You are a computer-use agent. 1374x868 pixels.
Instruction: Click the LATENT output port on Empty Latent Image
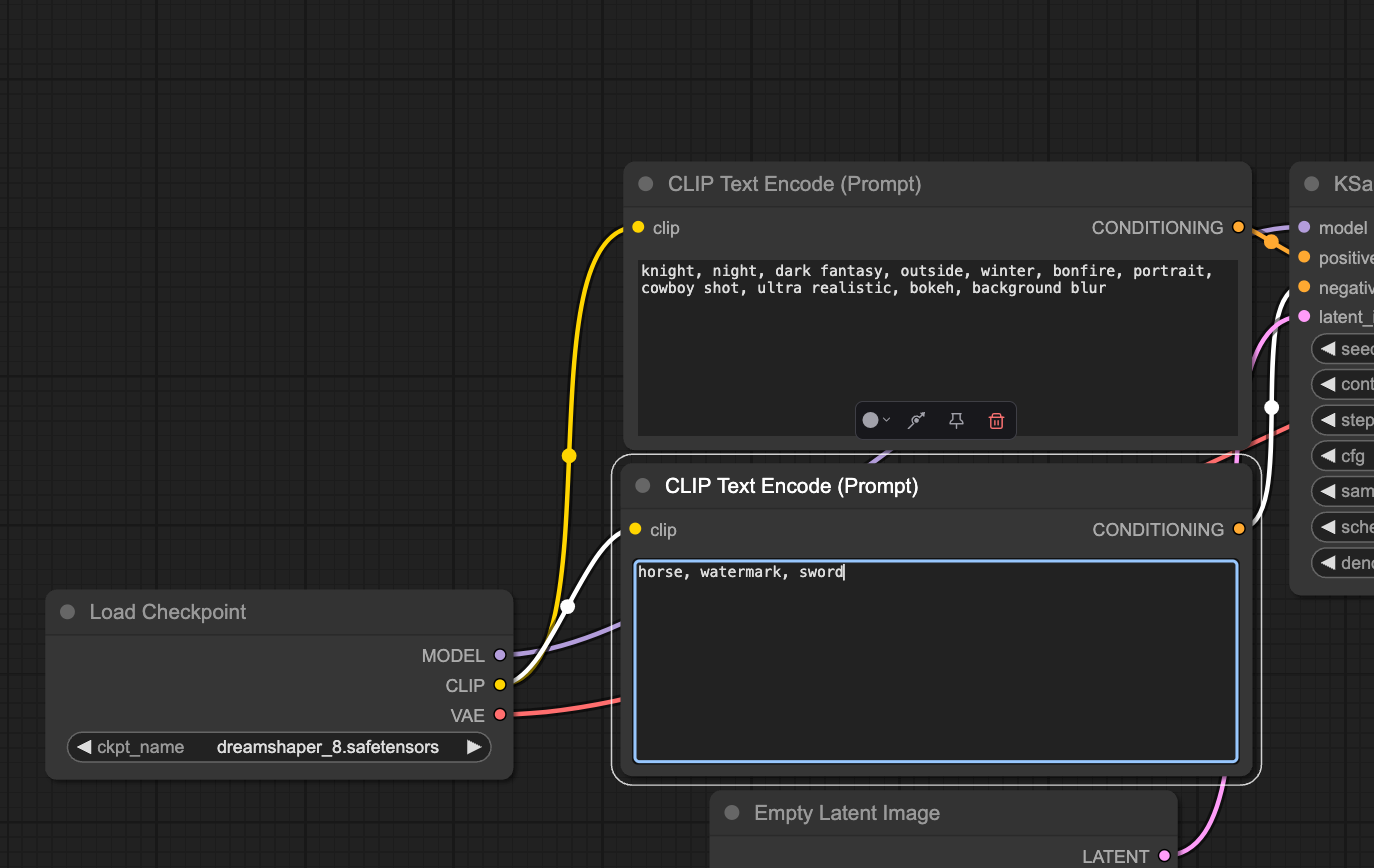coord(1164,856)
